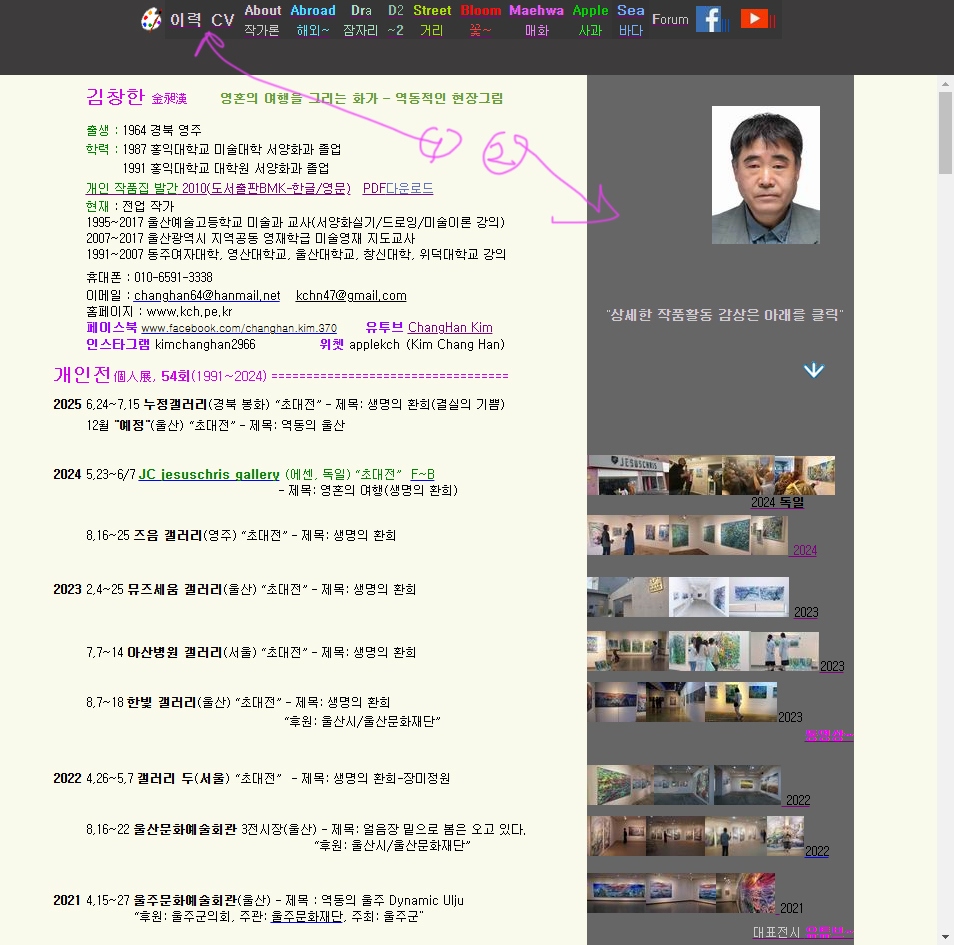Viewport: 954px width, 945px height.
Task: Click the phone number 010-6591-3338
Action: click(x=173, y=277)
